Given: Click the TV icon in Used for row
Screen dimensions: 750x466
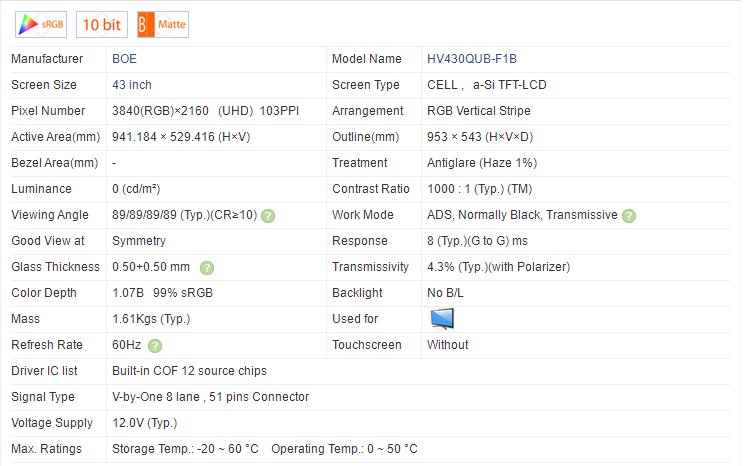Looking at the screenshot, I should pos(441,319).
